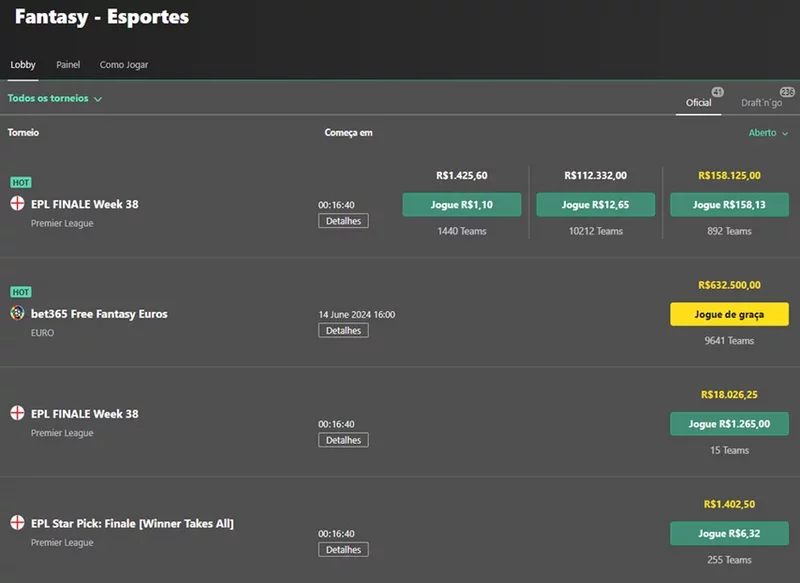Click the England flag beside EPL Star Pick
This screenshot has height=583, width=800.
pos(17,523)
